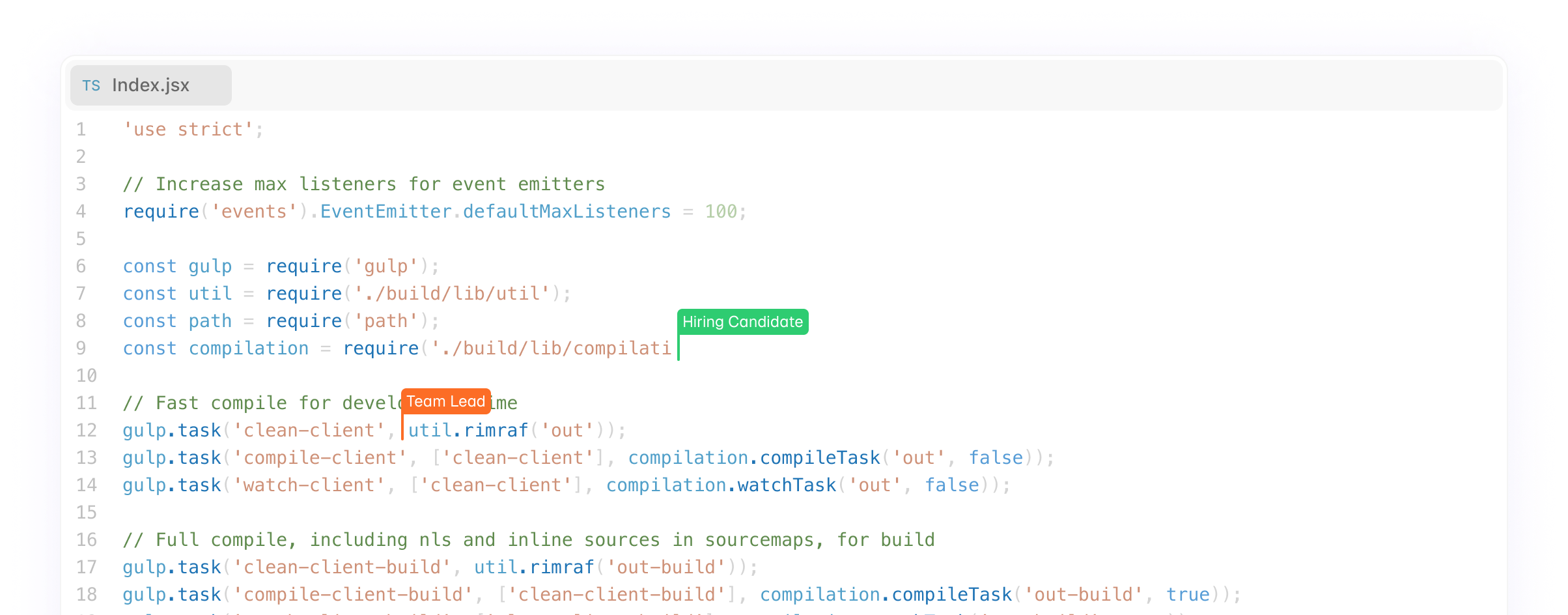Click the Team Lead cursor label
Image resolution: width=1568 pixels, height=615 pixels.
coord(445,401)
